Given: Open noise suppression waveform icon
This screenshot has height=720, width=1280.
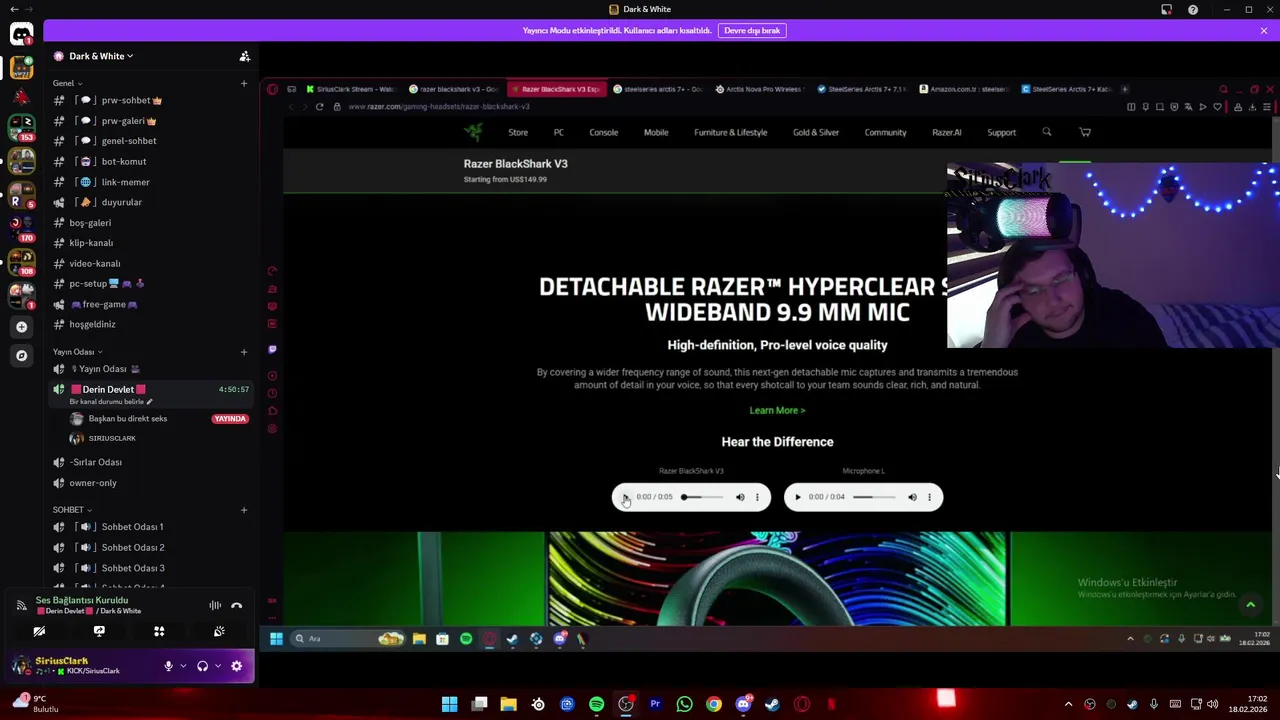Looking at the screenshot, I should tap(215, 605).
